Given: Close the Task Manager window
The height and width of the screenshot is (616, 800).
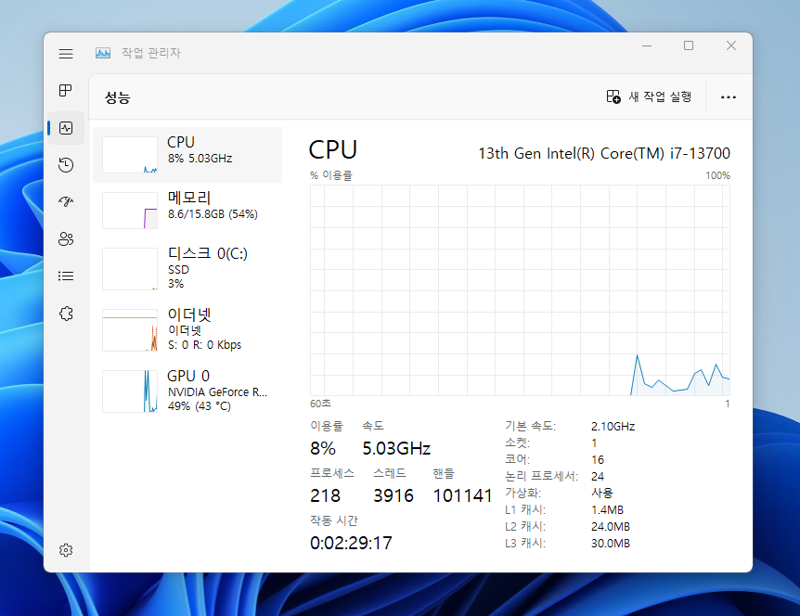Looking at the screenshot, I should pos(731,46).
